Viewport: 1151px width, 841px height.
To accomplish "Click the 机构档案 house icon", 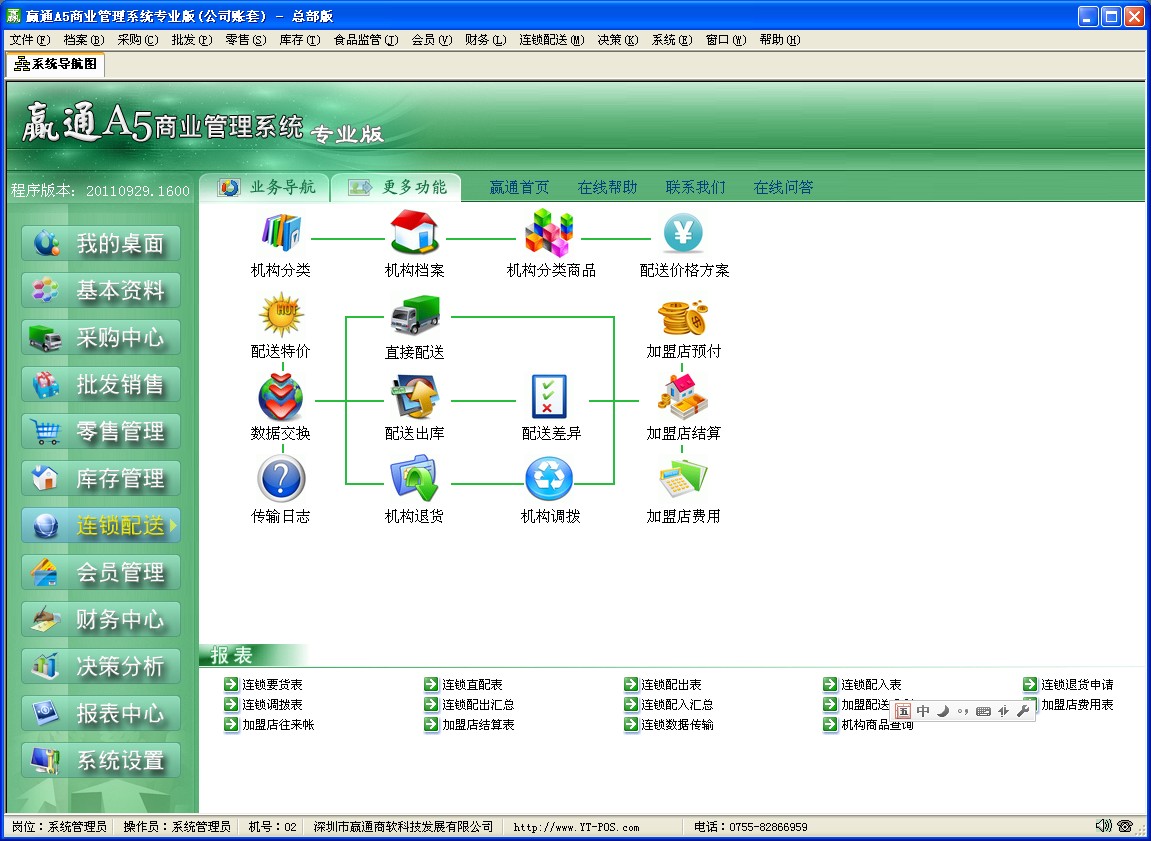I will (415, 236).
